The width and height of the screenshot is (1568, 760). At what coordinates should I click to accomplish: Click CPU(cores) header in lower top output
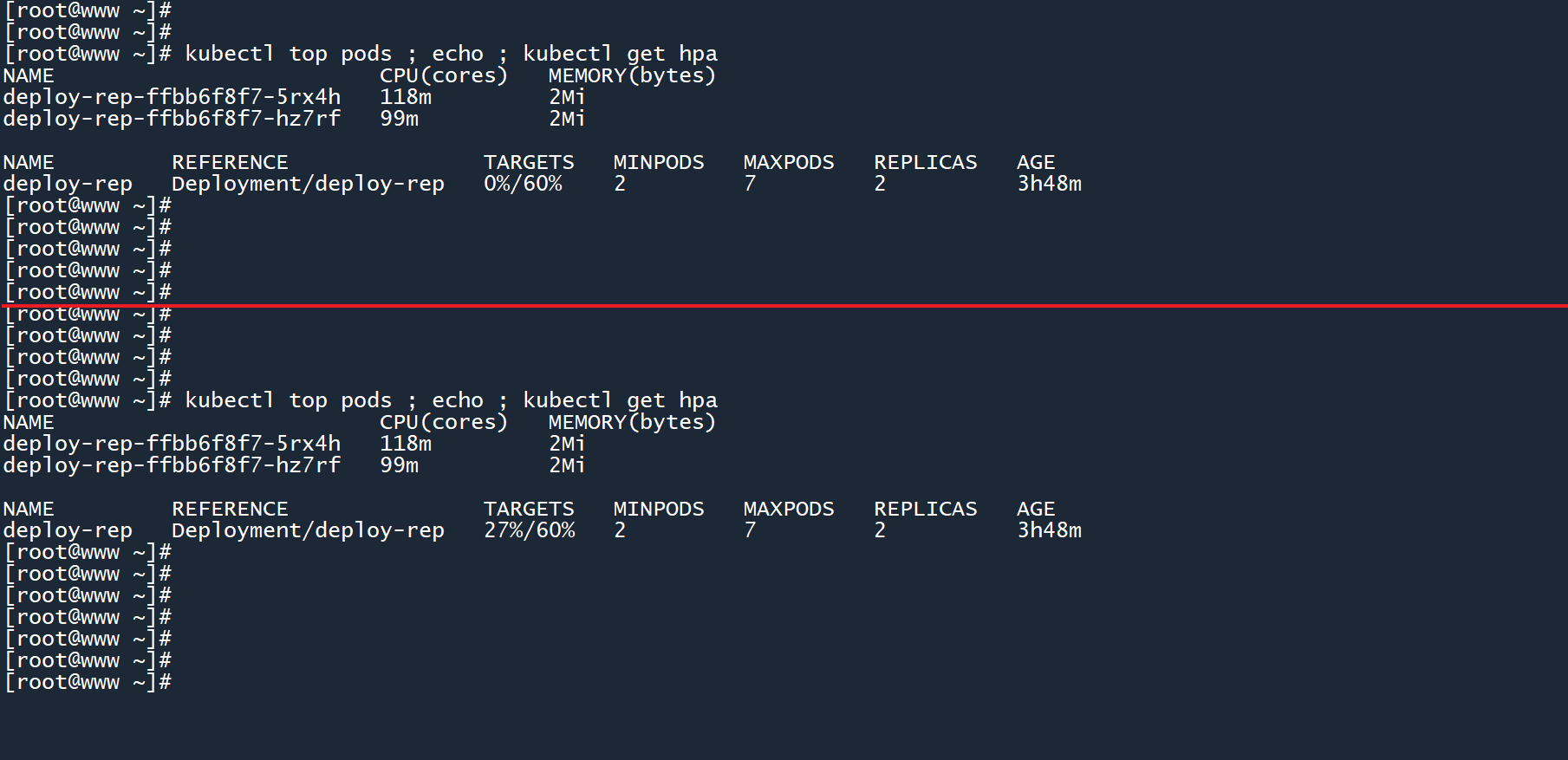coord(443,422)
